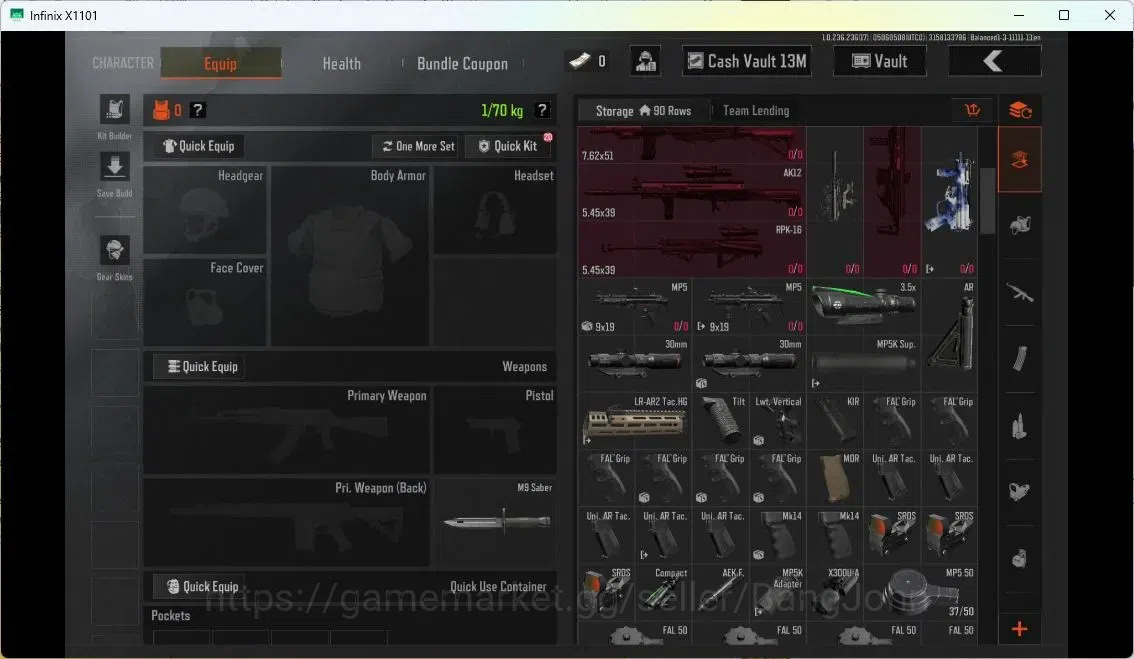Select the 3.5x scope item

click(x=864, y=307)
